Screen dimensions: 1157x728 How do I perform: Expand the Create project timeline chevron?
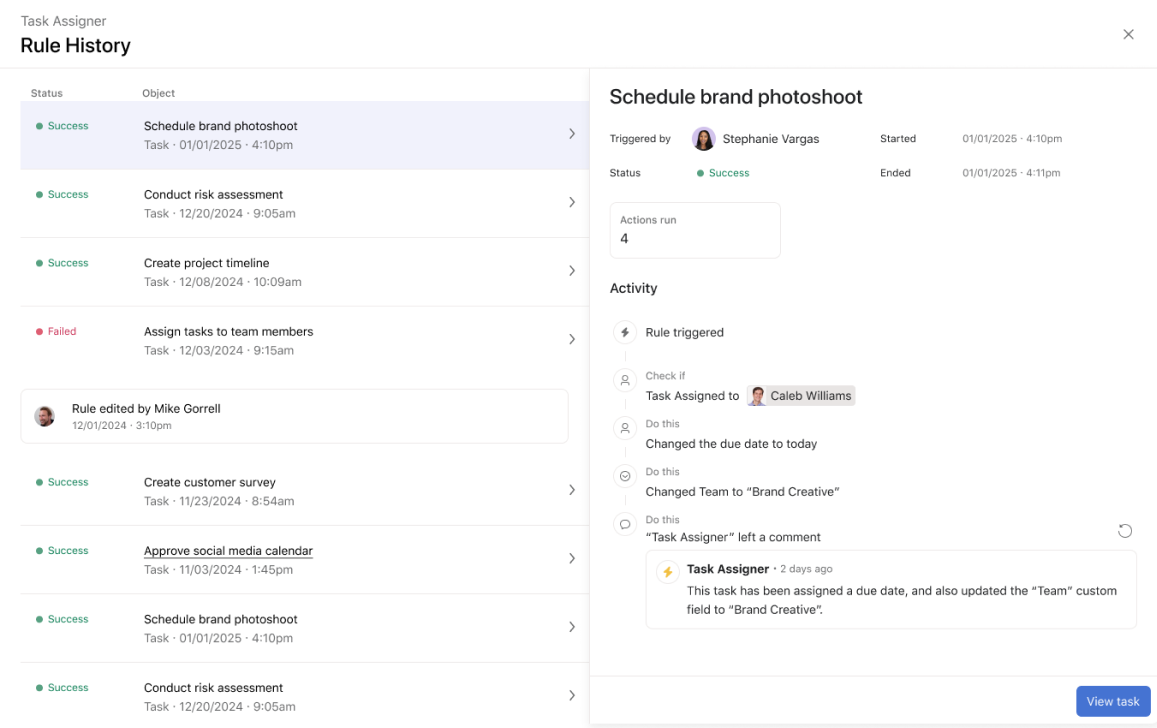[x=572, y=271]
